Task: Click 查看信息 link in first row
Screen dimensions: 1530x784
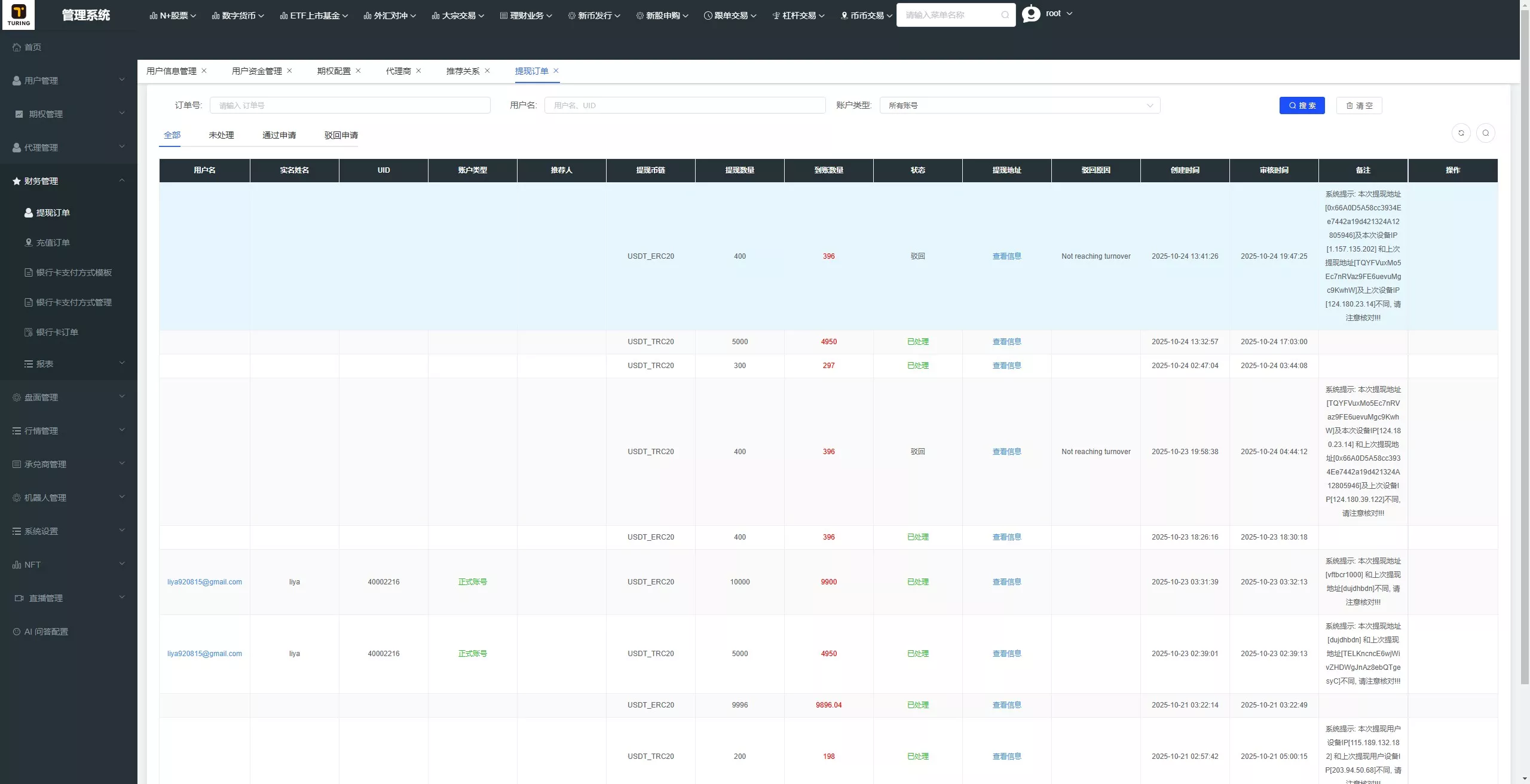Action: pyautogui.click(x=1006, y=256)
